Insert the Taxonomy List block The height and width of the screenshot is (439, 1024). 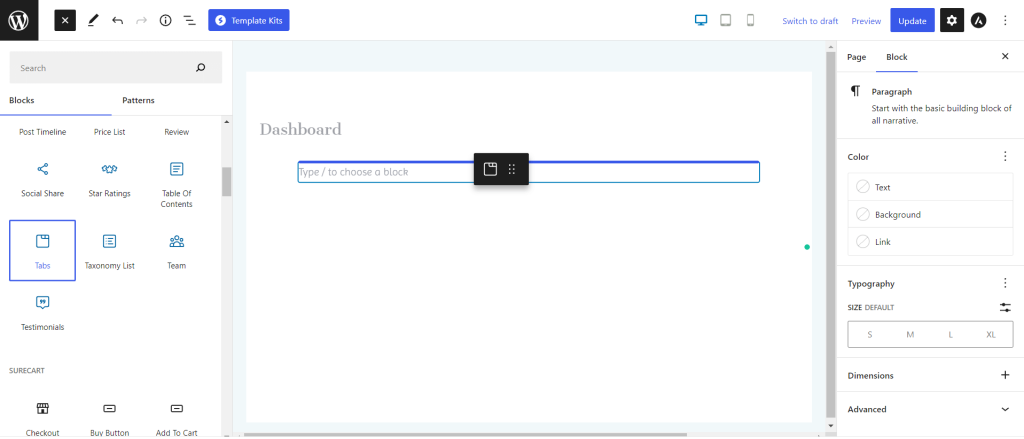(x=110, y=250)
